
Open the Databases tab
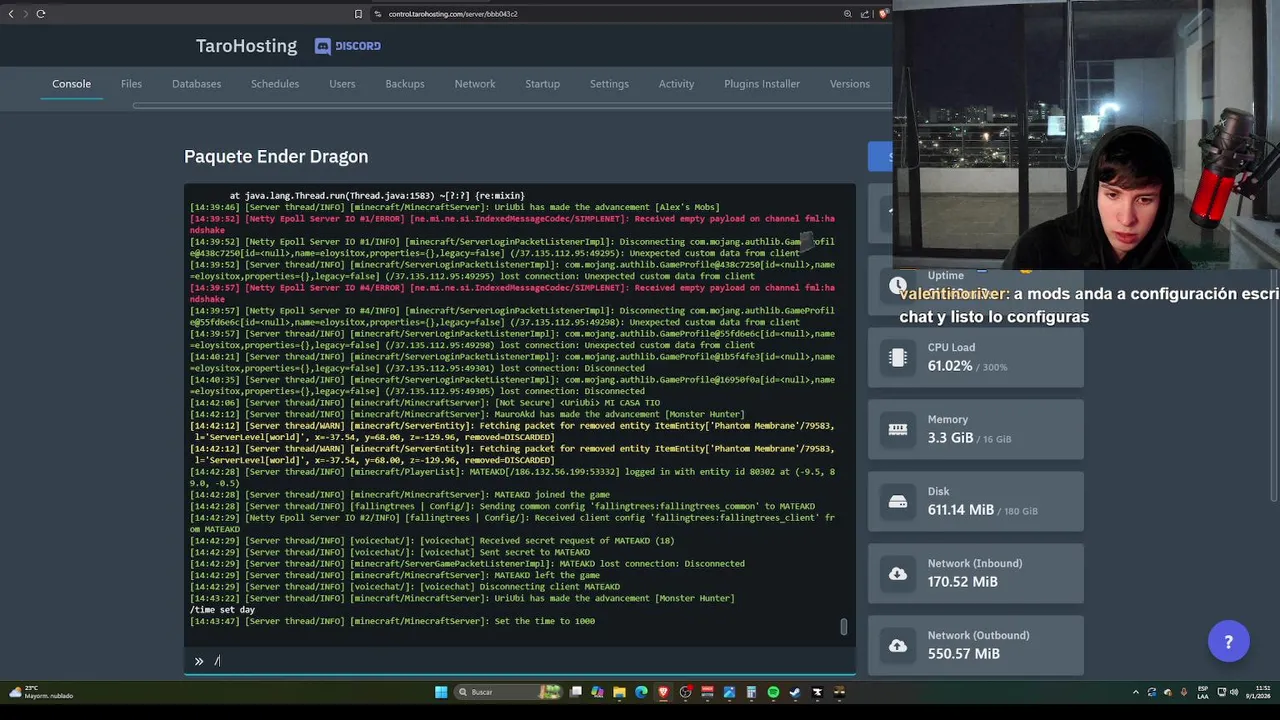click(196, 84)
